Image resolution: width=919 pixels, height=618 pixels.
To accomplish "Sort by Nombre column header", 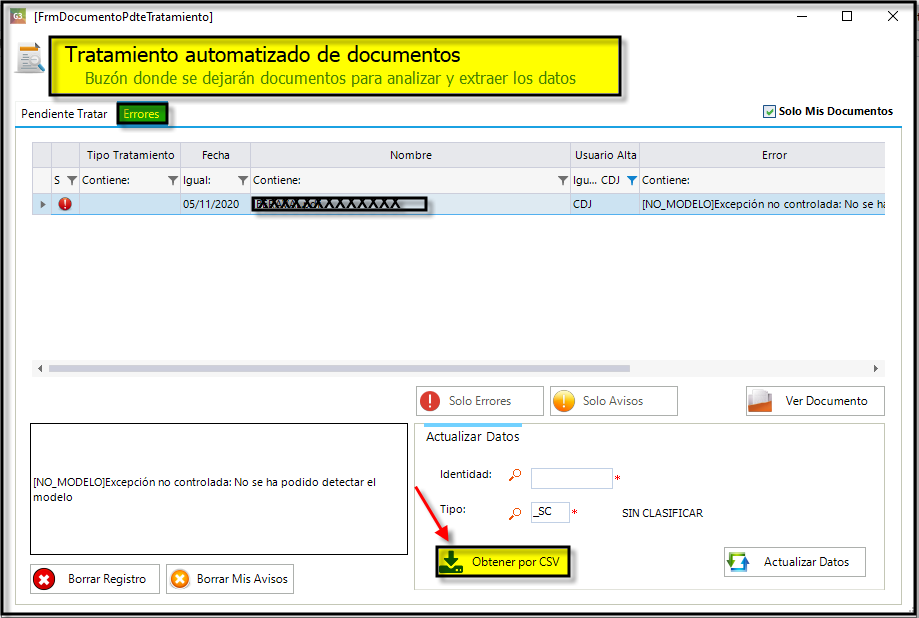I will click(x=410, y=155).
